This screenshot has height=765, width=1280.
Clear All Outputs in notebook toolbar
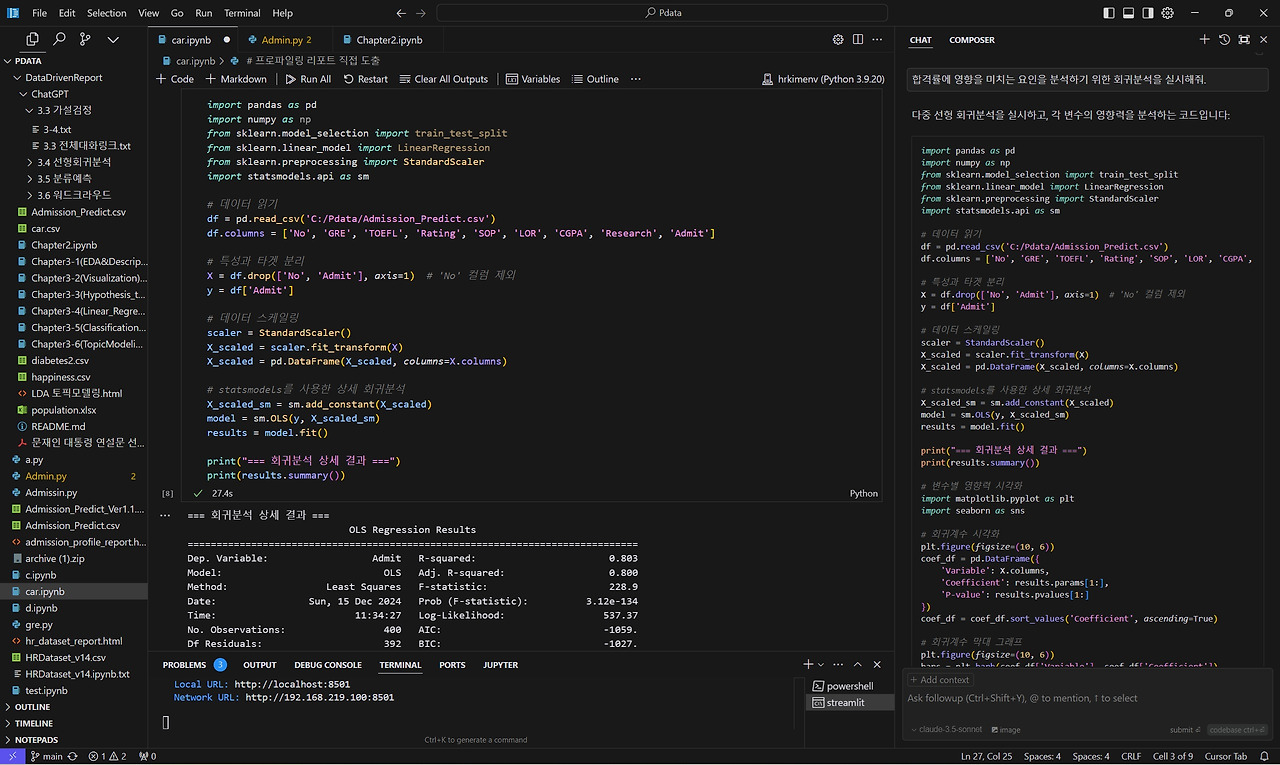443,79
